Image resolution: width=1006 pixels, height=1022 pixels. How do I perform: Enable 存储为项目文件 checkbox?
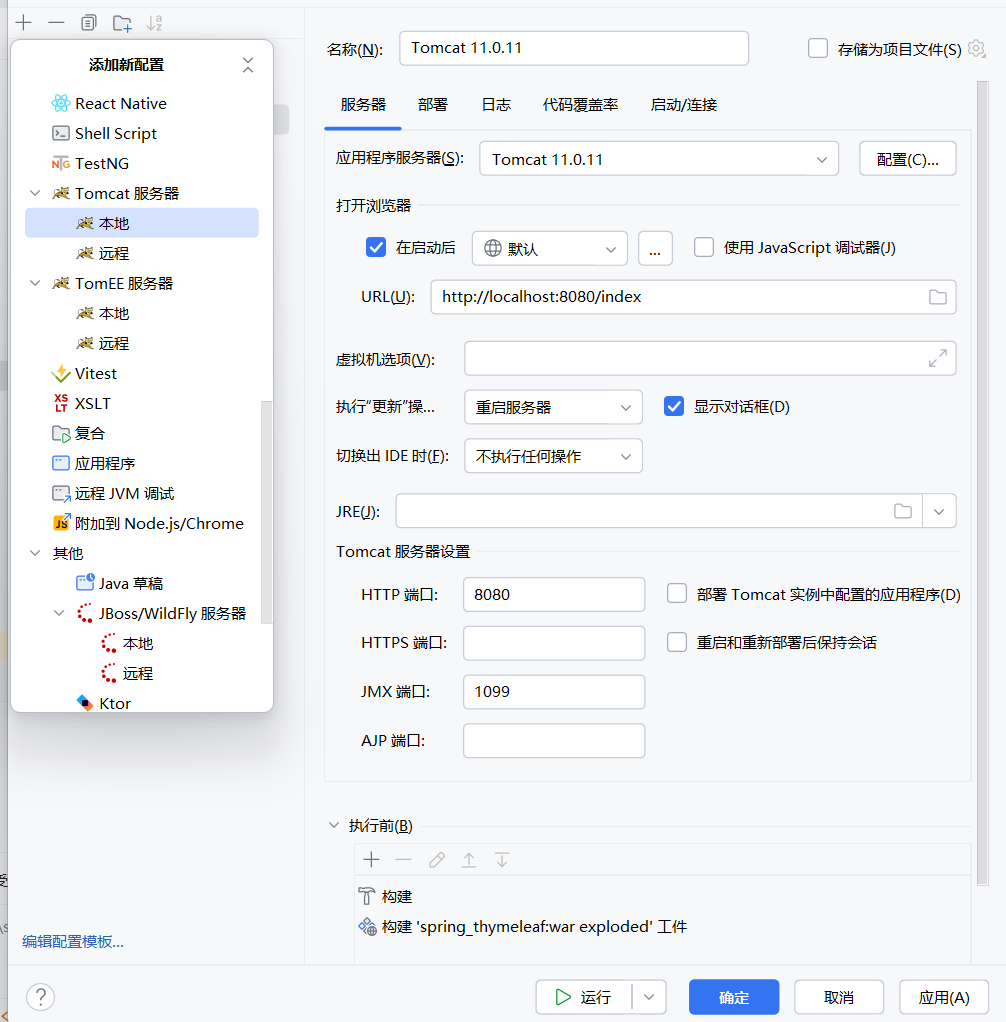coord(818,48)
